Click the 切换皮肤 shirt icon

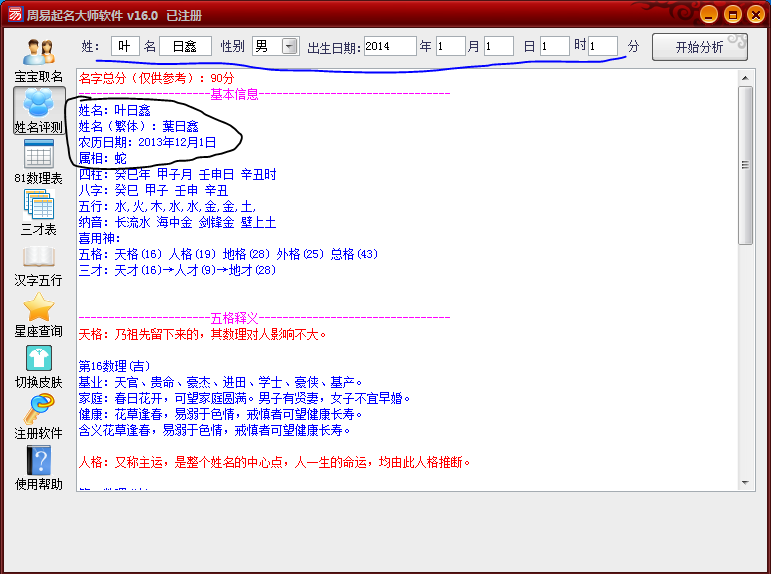click(39, 359)
